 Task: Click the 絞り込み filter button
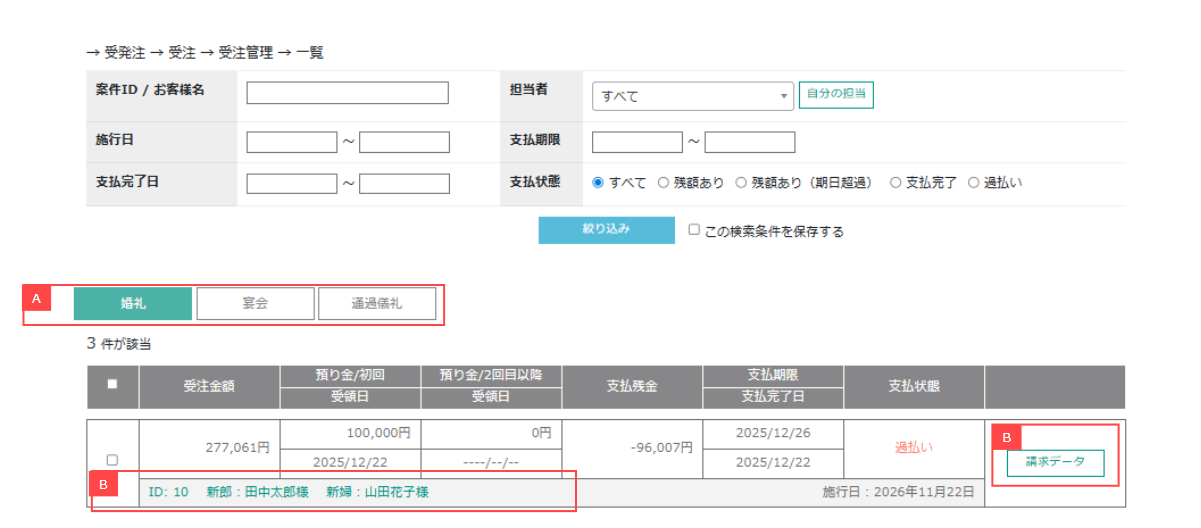(606, 230)
